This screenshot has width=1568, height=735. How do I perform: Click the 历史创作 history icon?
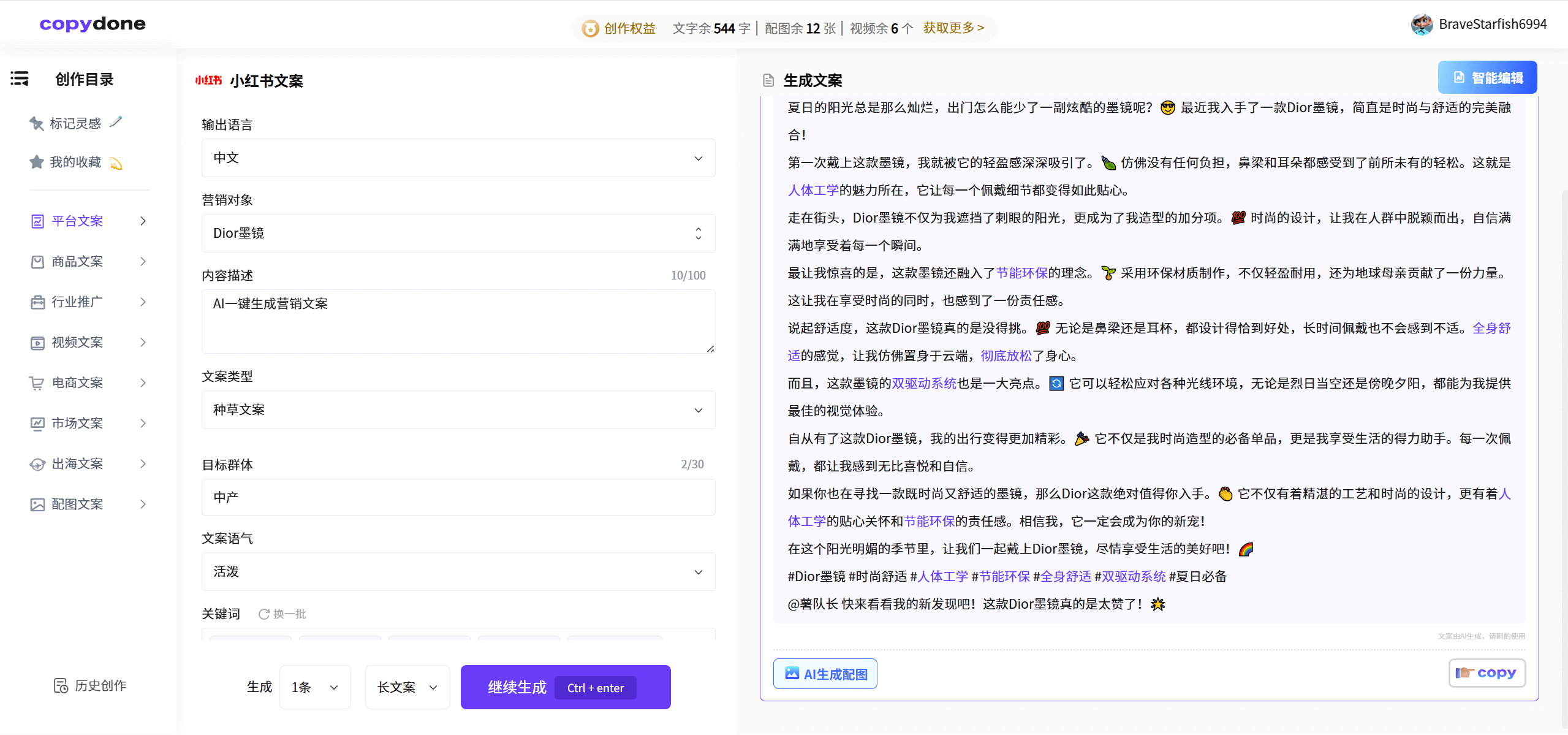pos(61,685)
